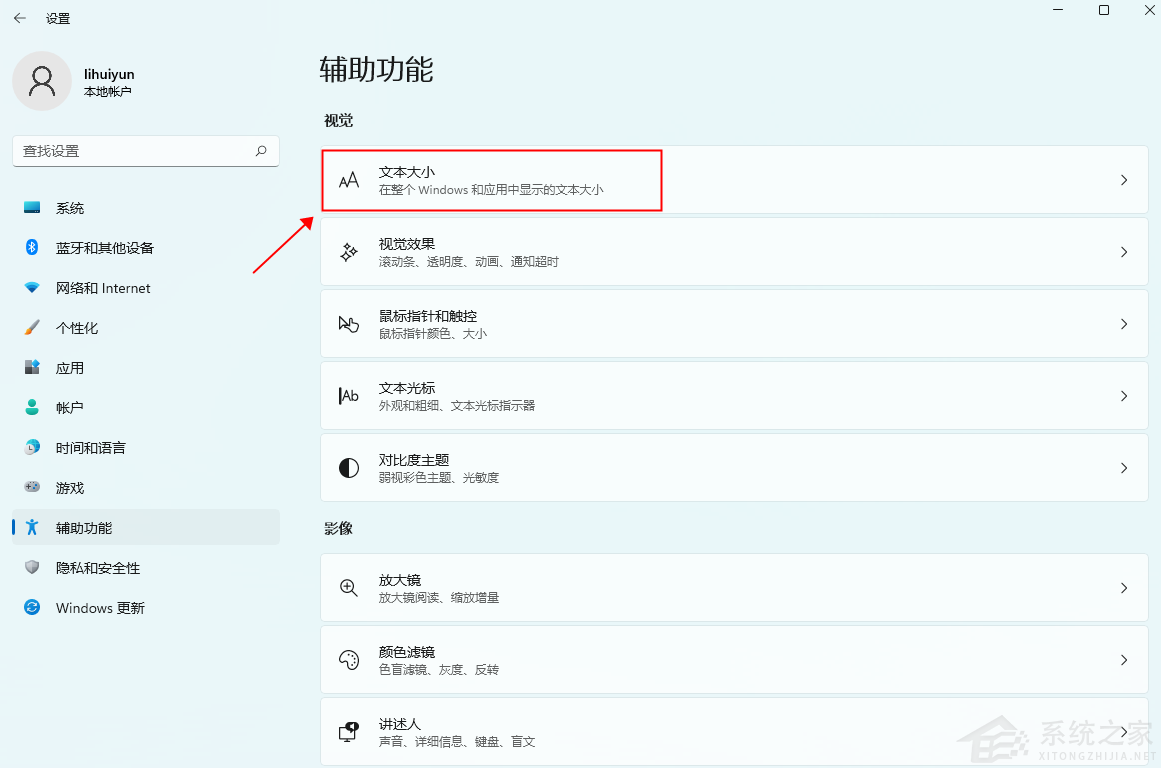The image size is (1161, 768).
Task: Click the lihuiyun account name
Action: pos(109,74)
